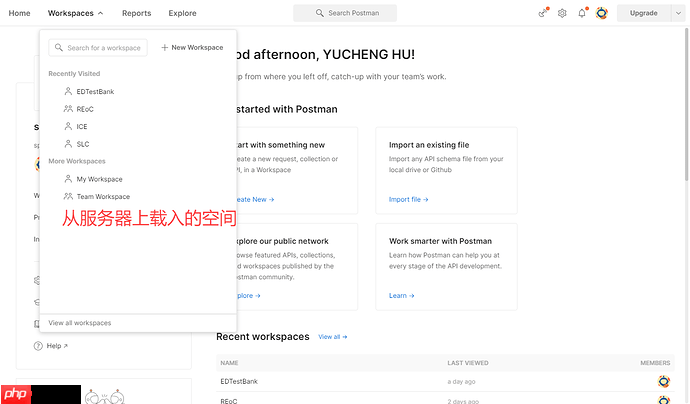The width and height of the screenshot is (690, 404).
Task: Go to the Explore page
Action: (x=182, y=13)
